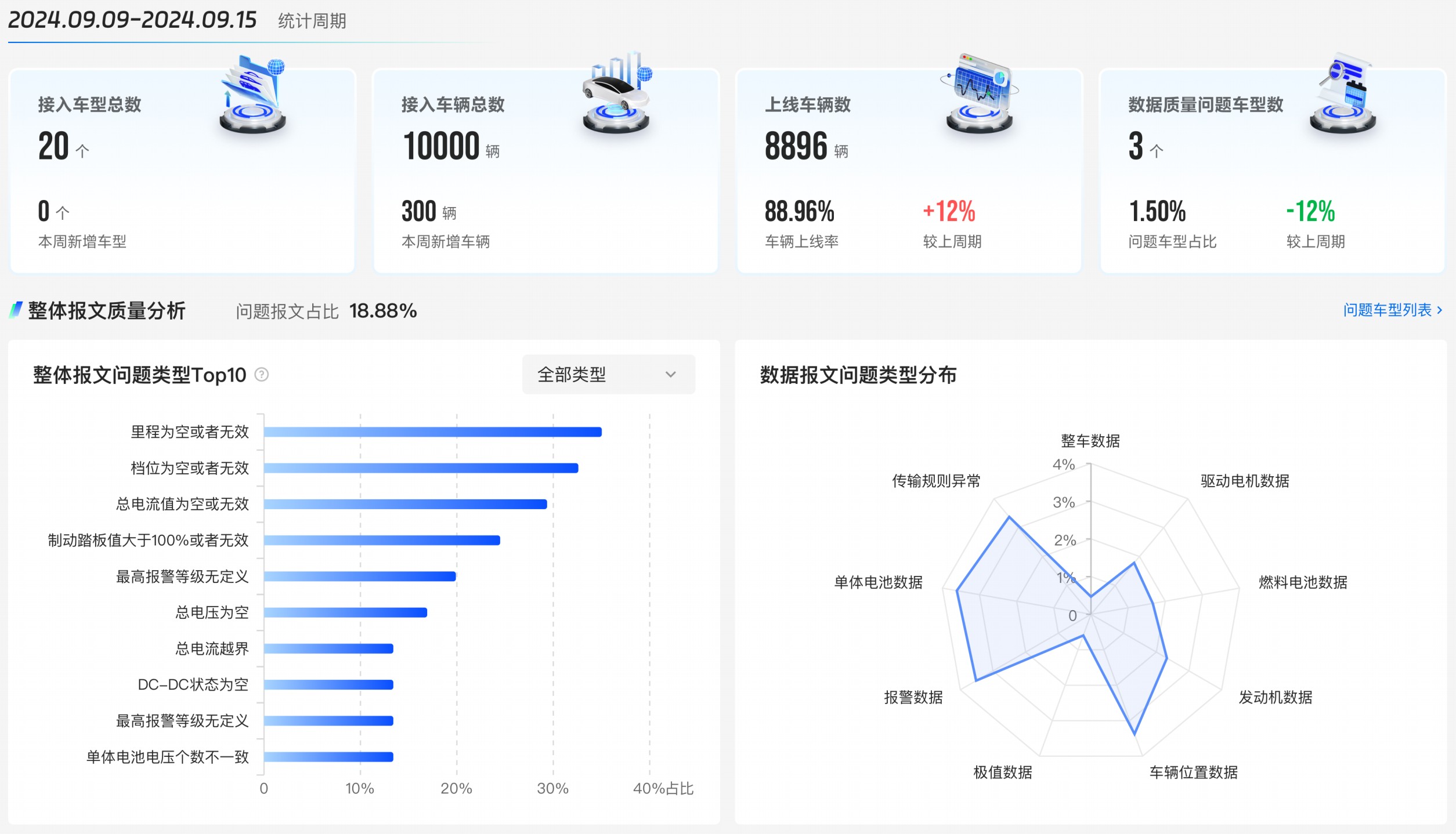
Task: Click the section marker icon before 整体报文质量分析
Action: tap(16, 310)
